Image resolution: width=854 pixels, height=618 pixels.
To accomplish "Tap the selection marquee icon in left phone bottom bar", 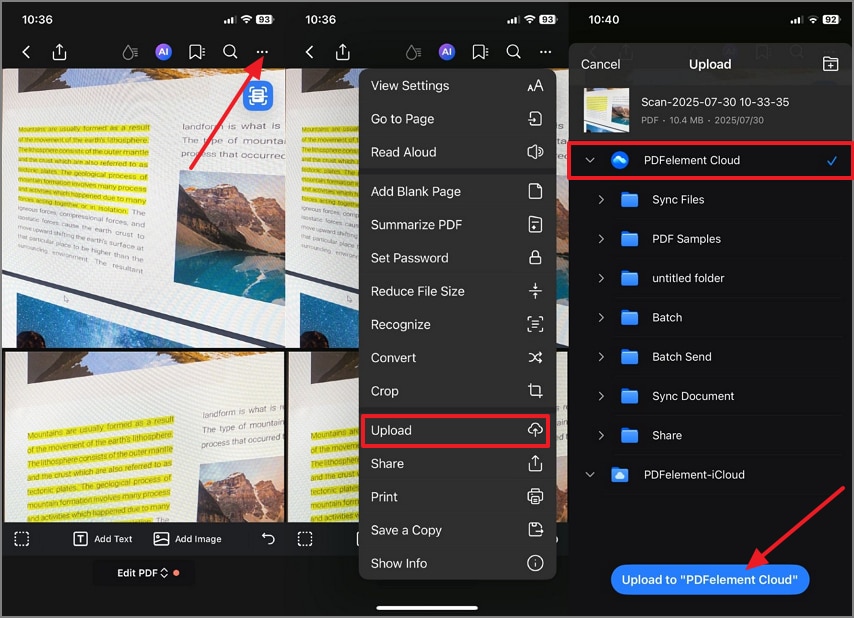I will (x=22, y=539).
